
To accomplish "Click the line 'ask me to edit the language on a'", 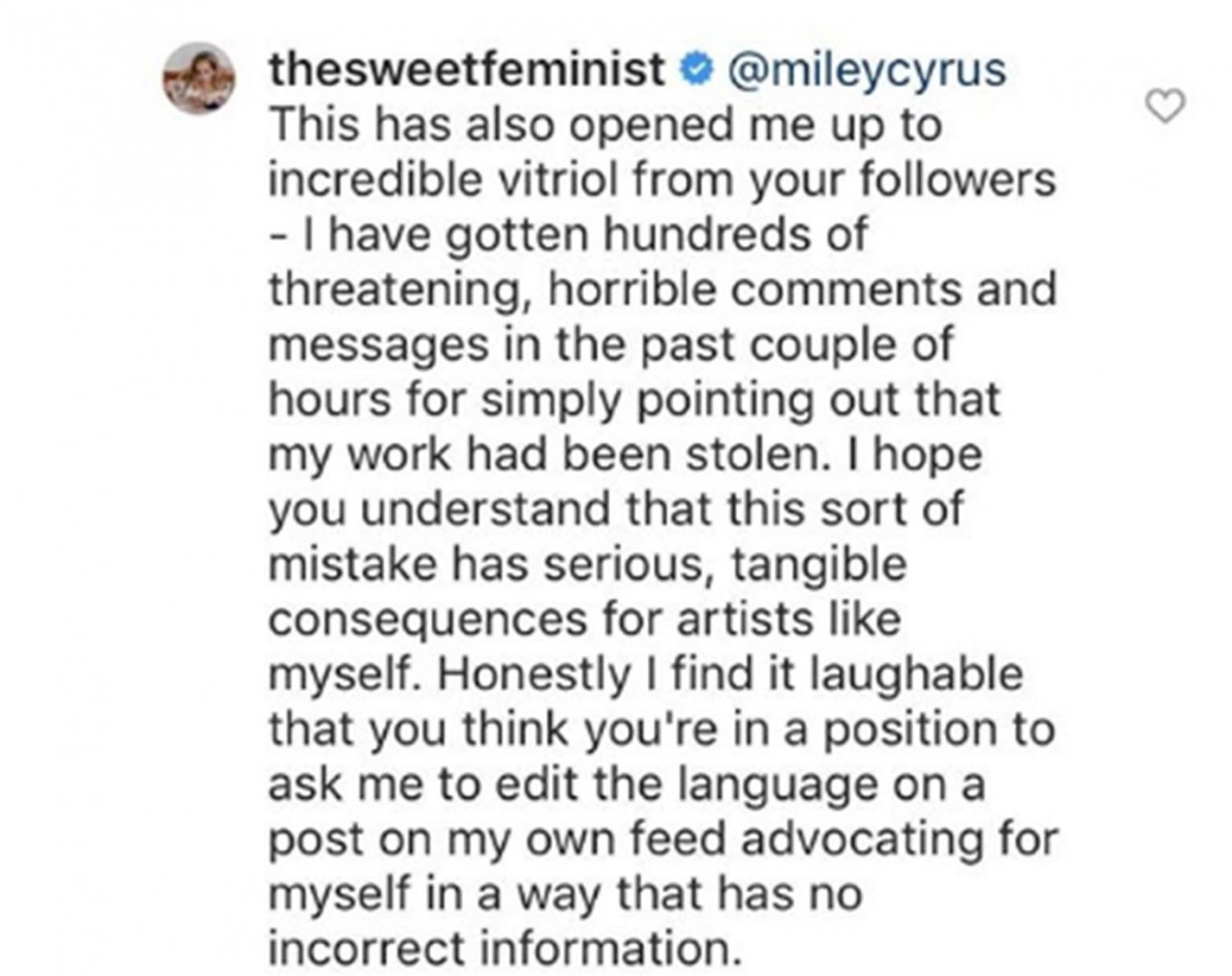I will (x=627, y=783).
